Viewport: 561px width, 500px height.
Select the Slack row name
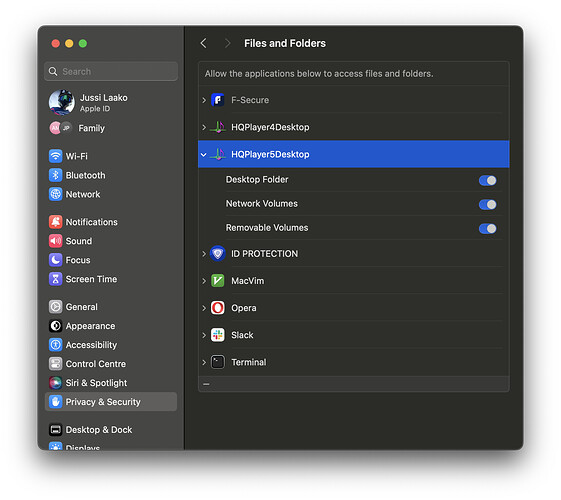click(242, 335)
